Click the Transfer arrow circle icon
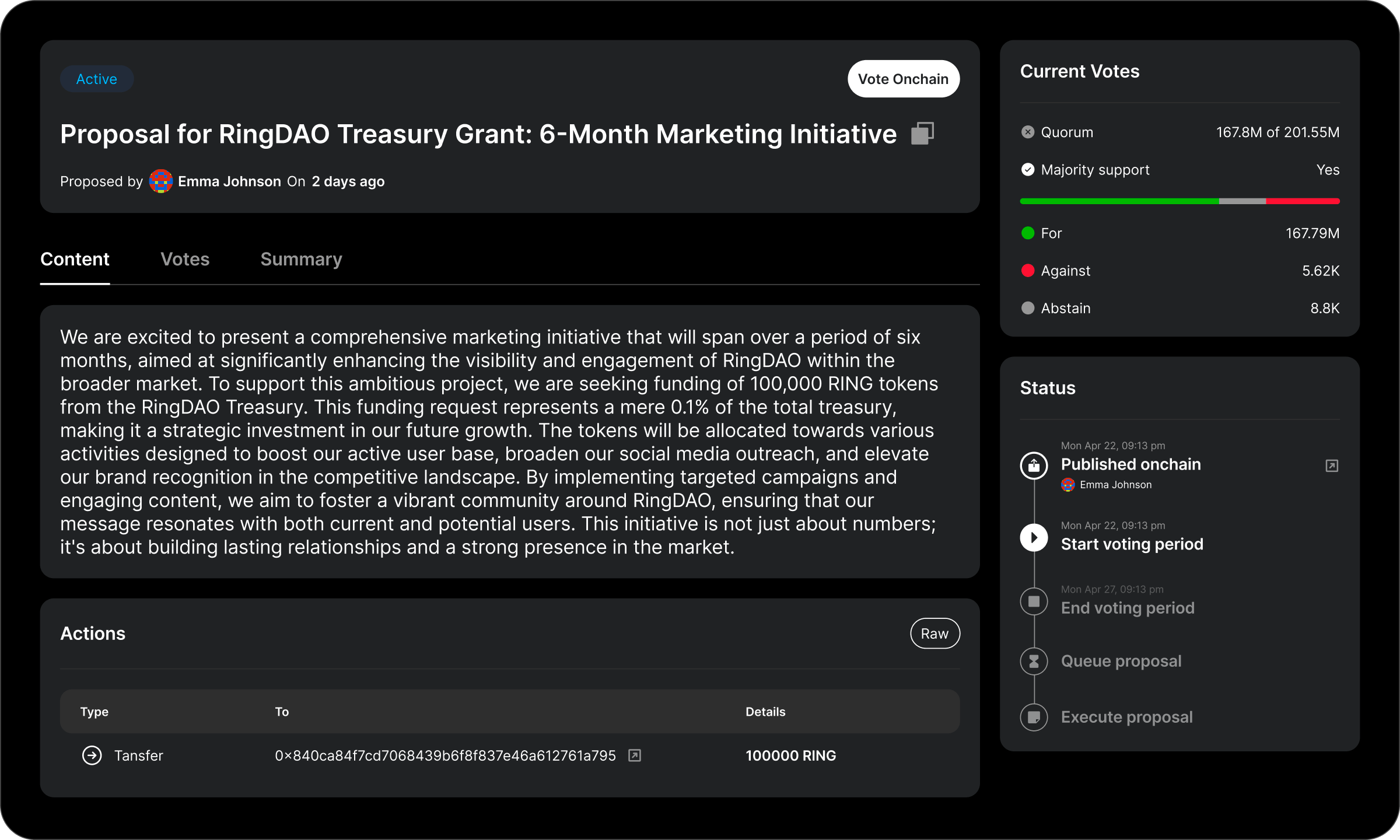The image size is (1400, 840). point(92,755)
